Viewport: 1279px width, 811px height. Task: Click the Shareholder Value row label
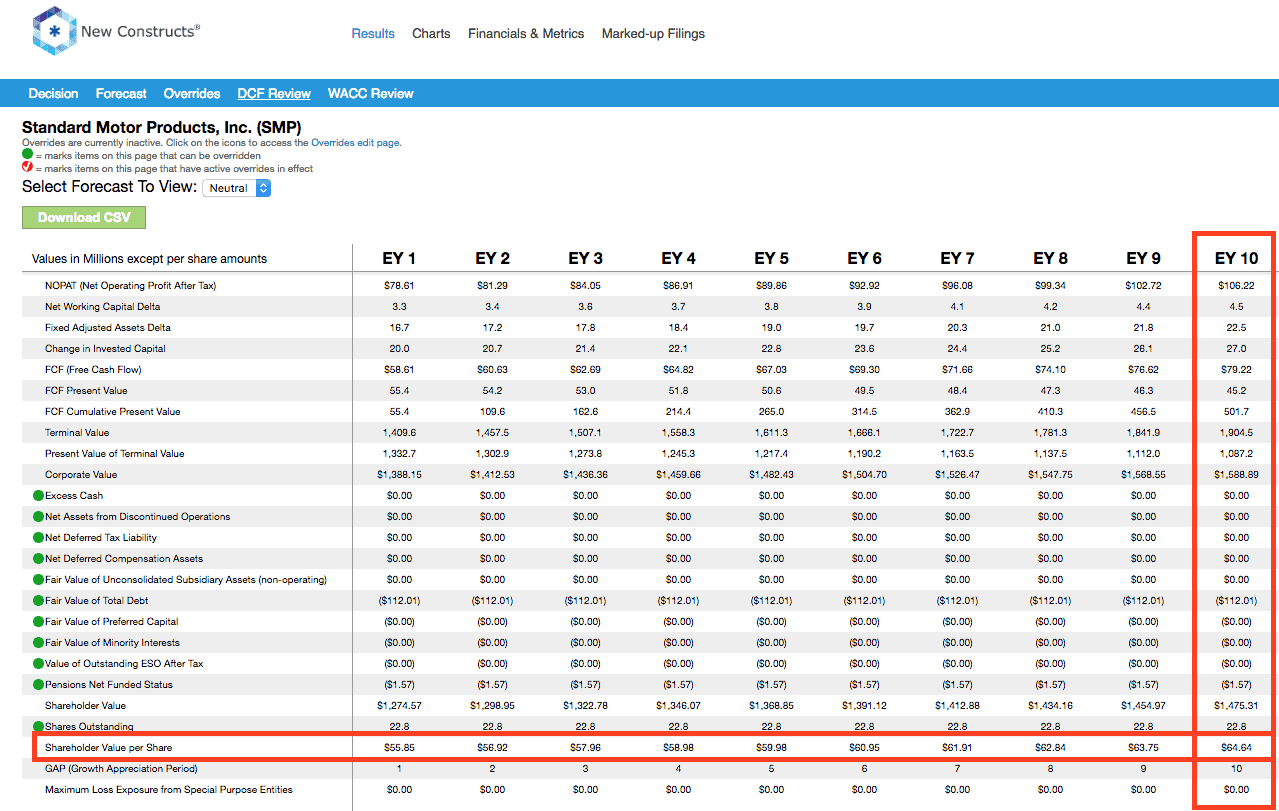click(87, 706)
